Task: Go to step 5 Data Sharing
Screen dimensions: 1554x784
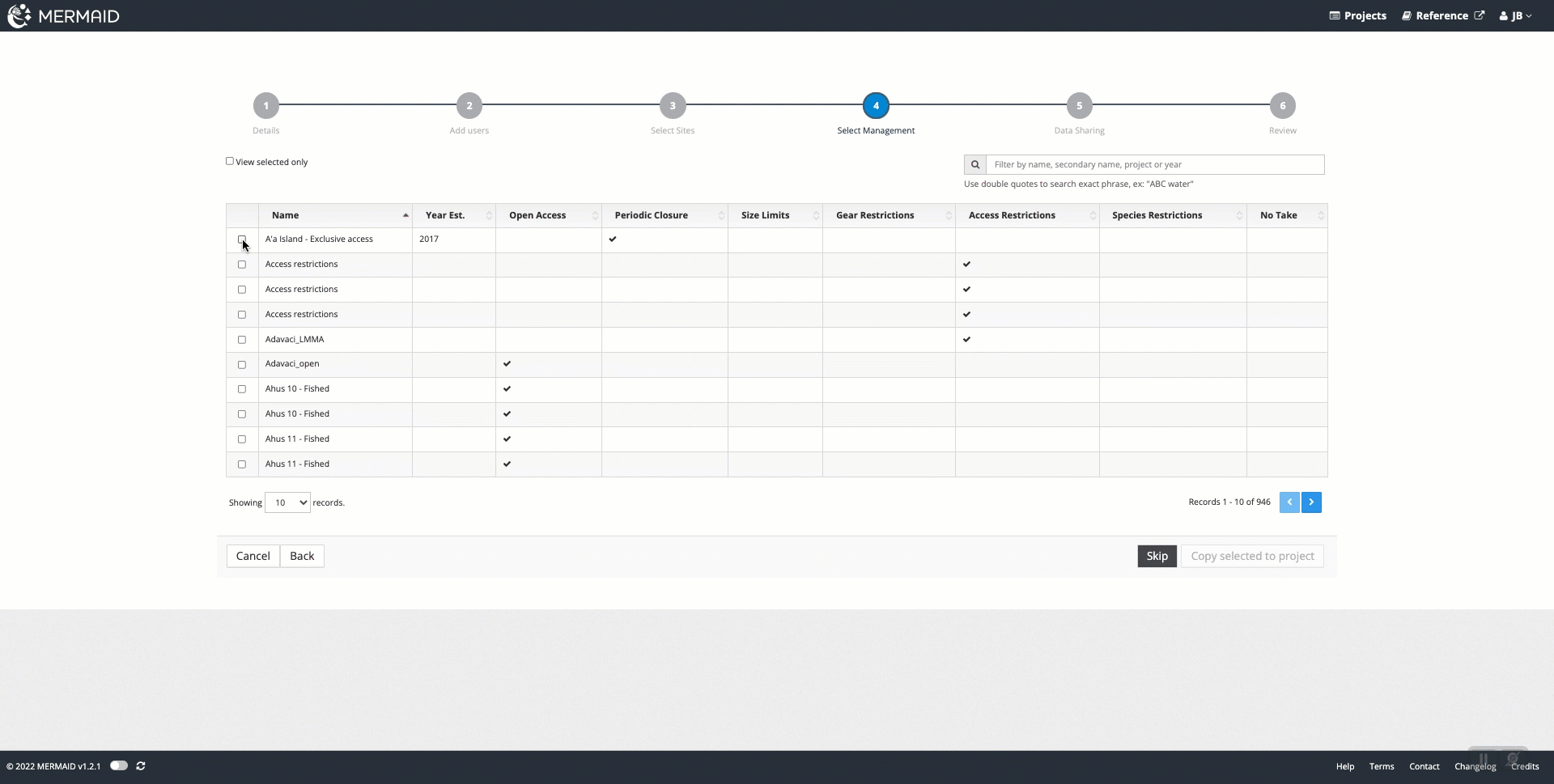Action: (x=1079, y=106)
